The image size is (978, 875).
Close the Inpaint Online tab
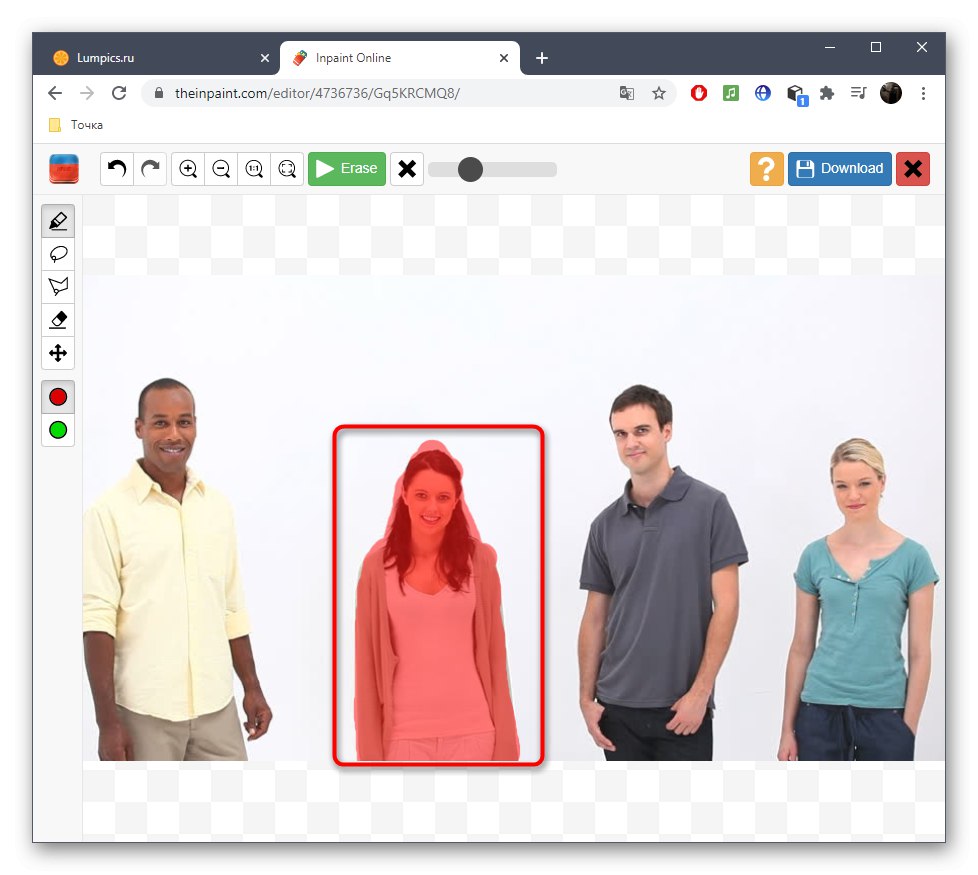[504, 58]
